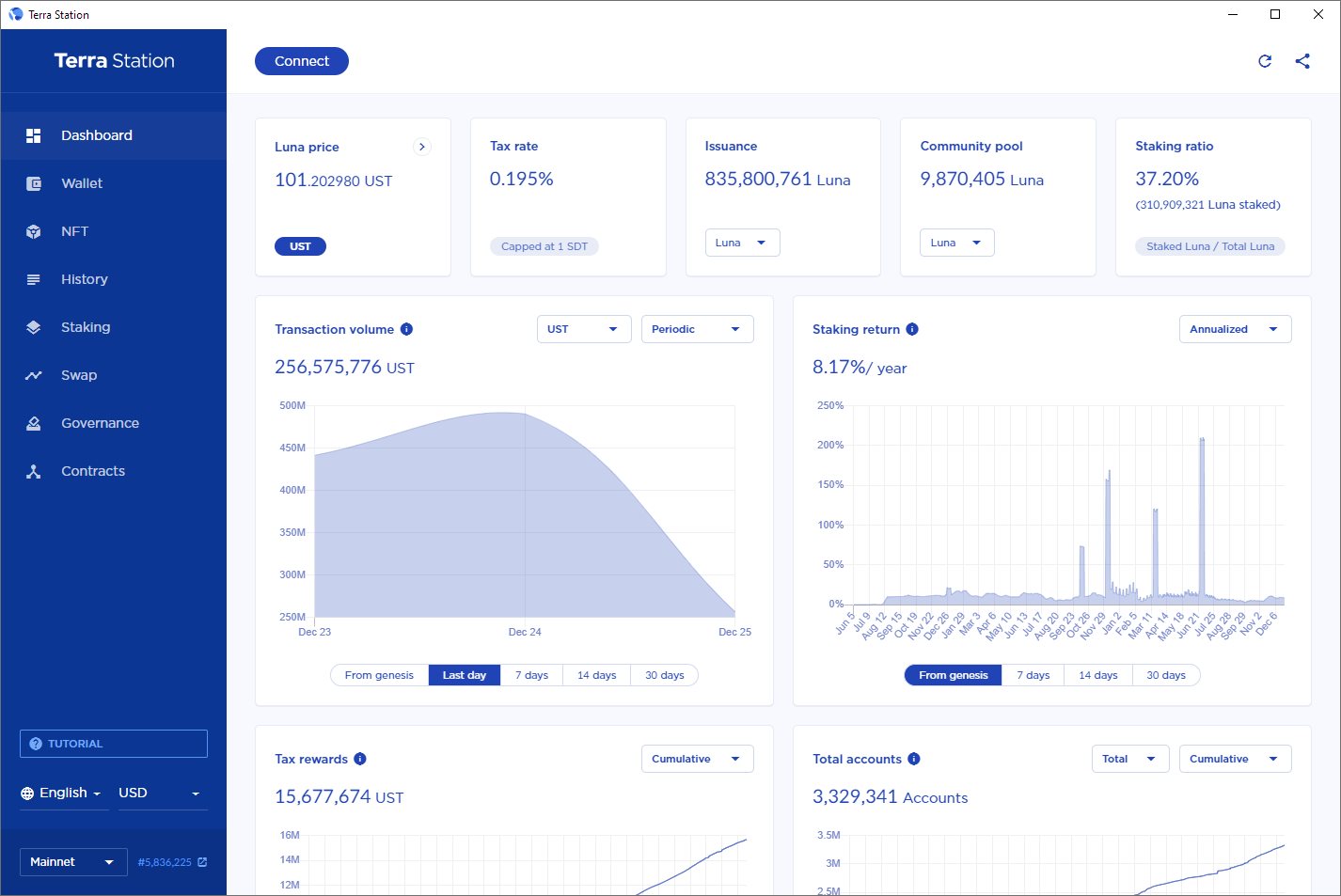Screen dimensions: 1341x896
Task: Switch to the Dashboard tab
Action: [x=96, y=134]
